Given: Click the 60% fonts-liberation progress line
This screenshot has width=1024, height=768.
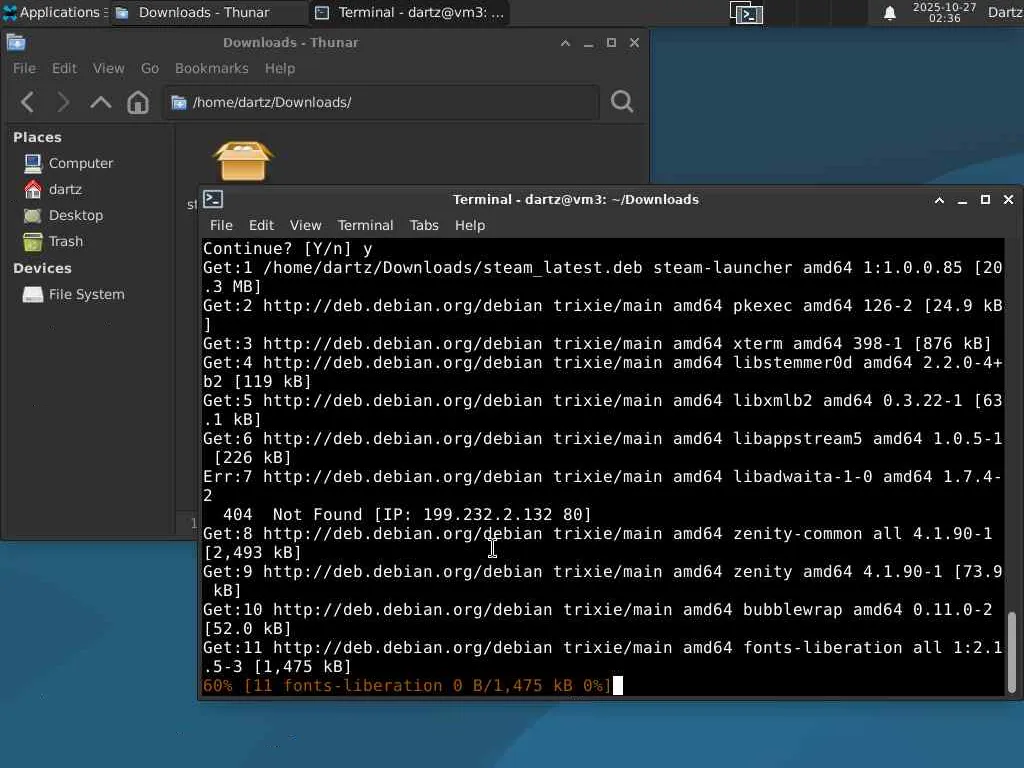Looking at the screenshot, I should point(407,686).
